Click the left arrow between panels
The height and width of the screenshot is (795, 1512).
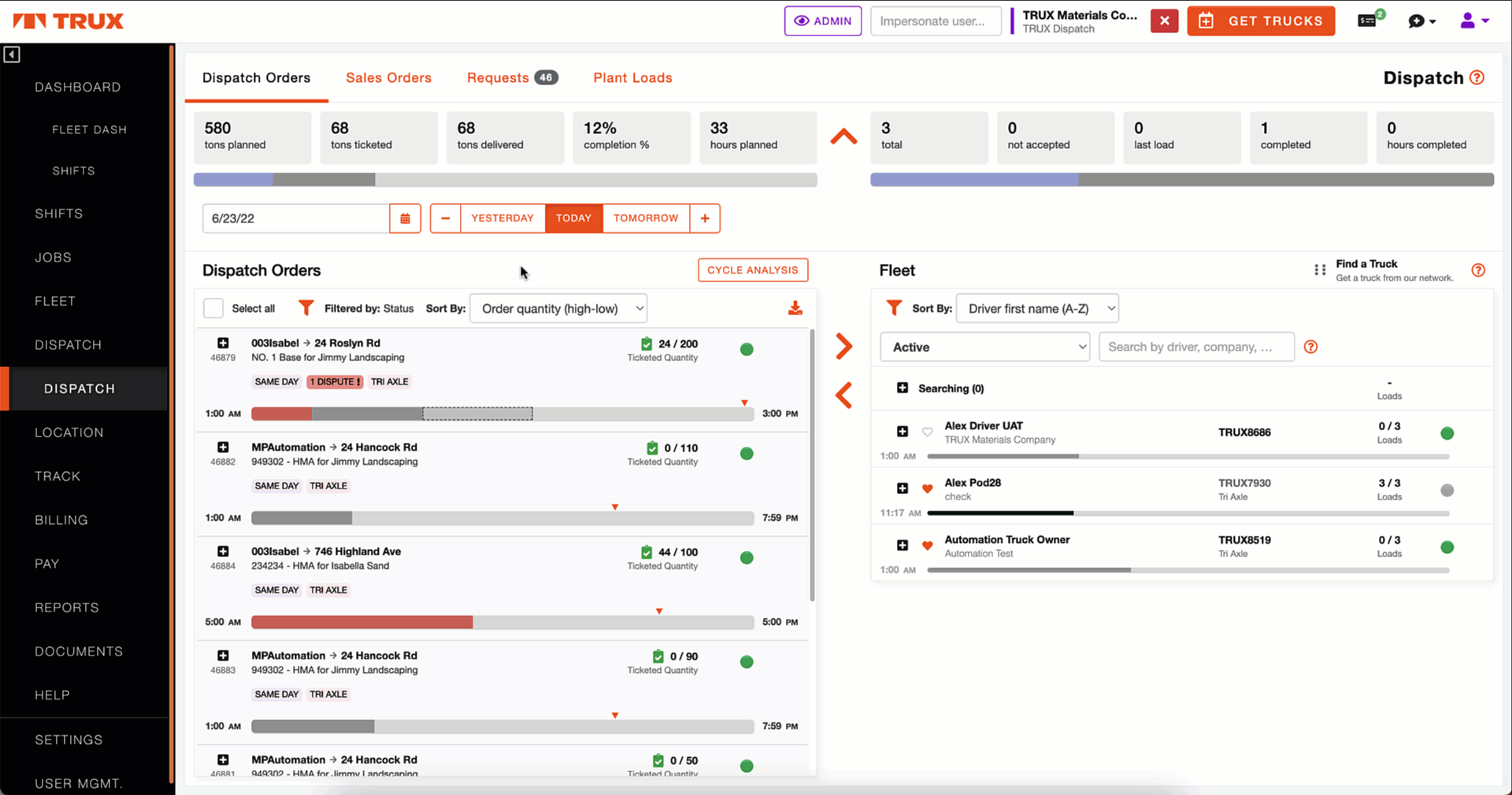point(843,395)
